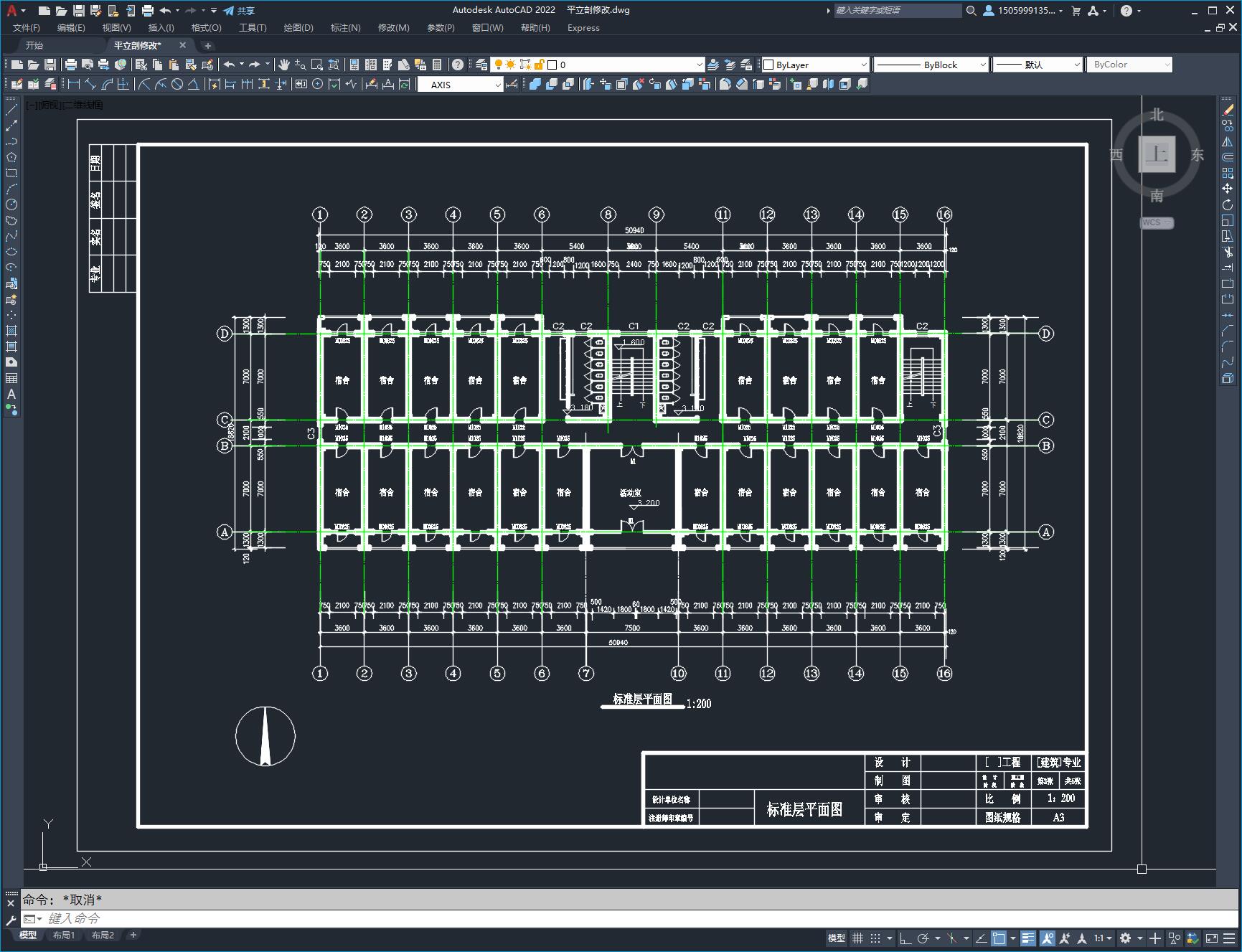
Task: Click the [-][俯视][二维线框] viewport label
Action: point(65,105)
